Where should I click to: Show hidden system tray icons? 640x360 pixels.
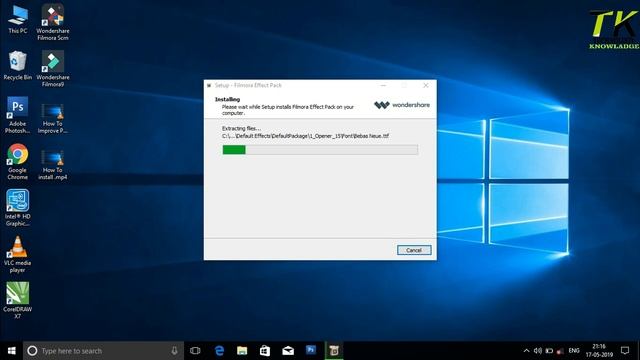point(526,351)
